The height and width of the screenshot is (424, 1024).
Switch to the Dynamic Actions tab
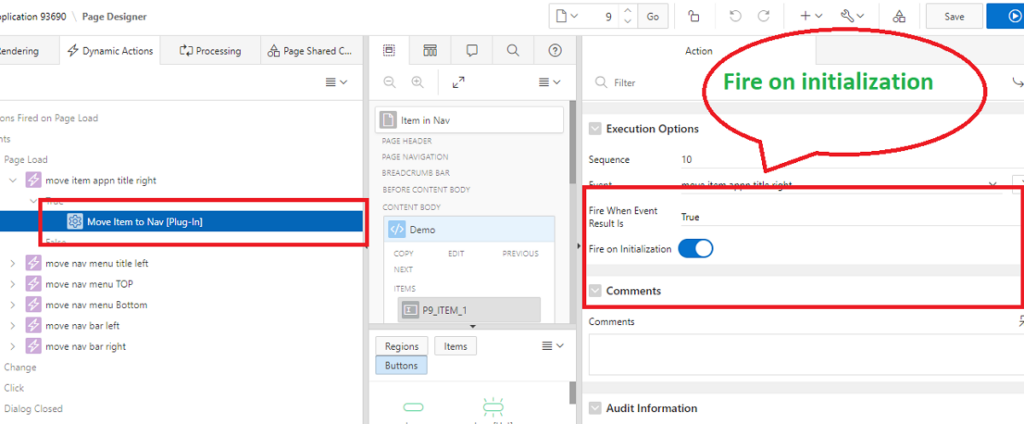[x=110, y=51]
